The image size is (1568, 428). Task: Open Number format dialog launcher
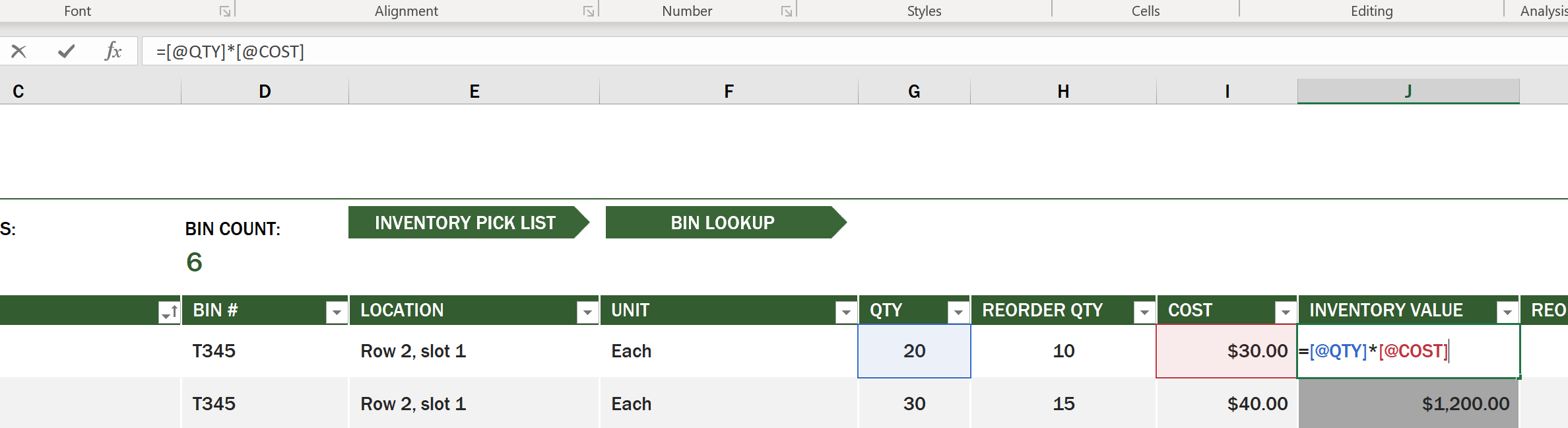787,11
